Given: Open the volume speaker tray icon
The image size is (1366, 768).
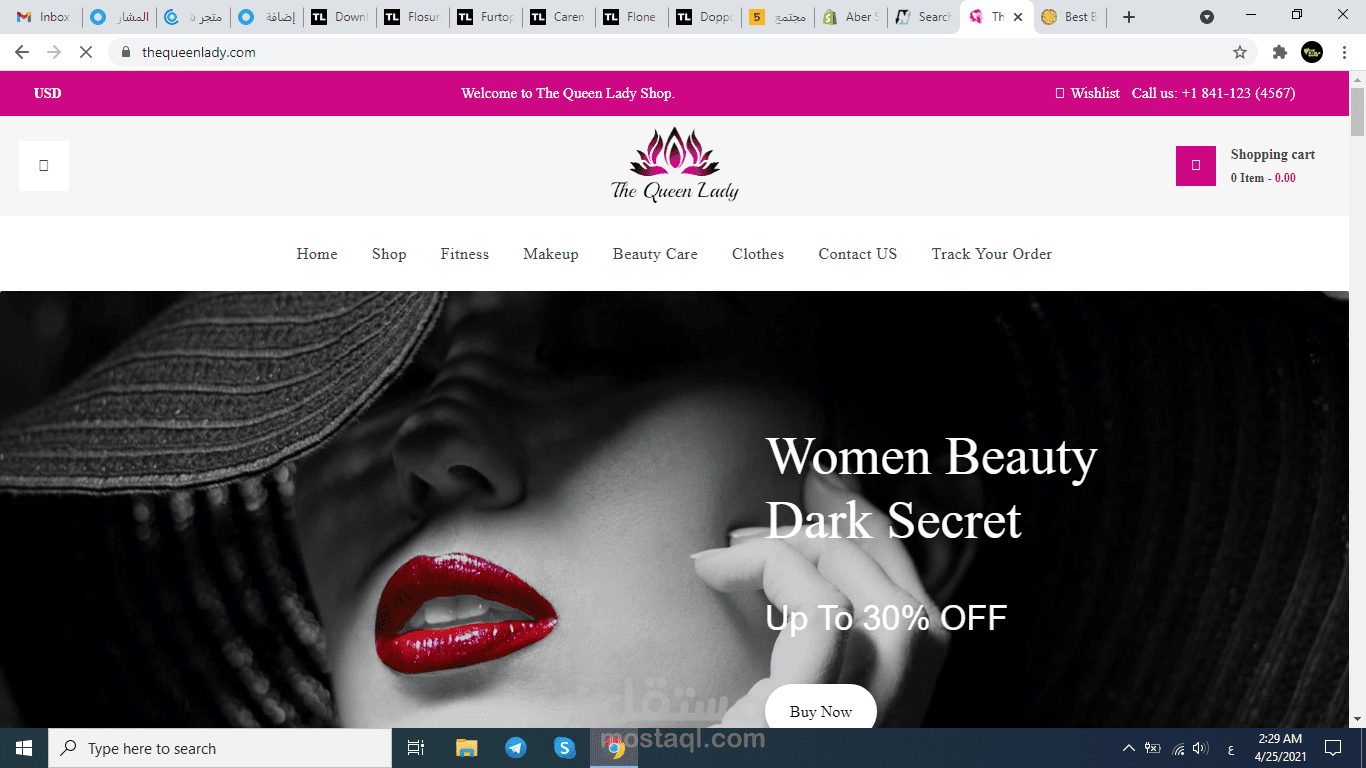Looking at the screenshot, I should click(x=1201, y=748).
